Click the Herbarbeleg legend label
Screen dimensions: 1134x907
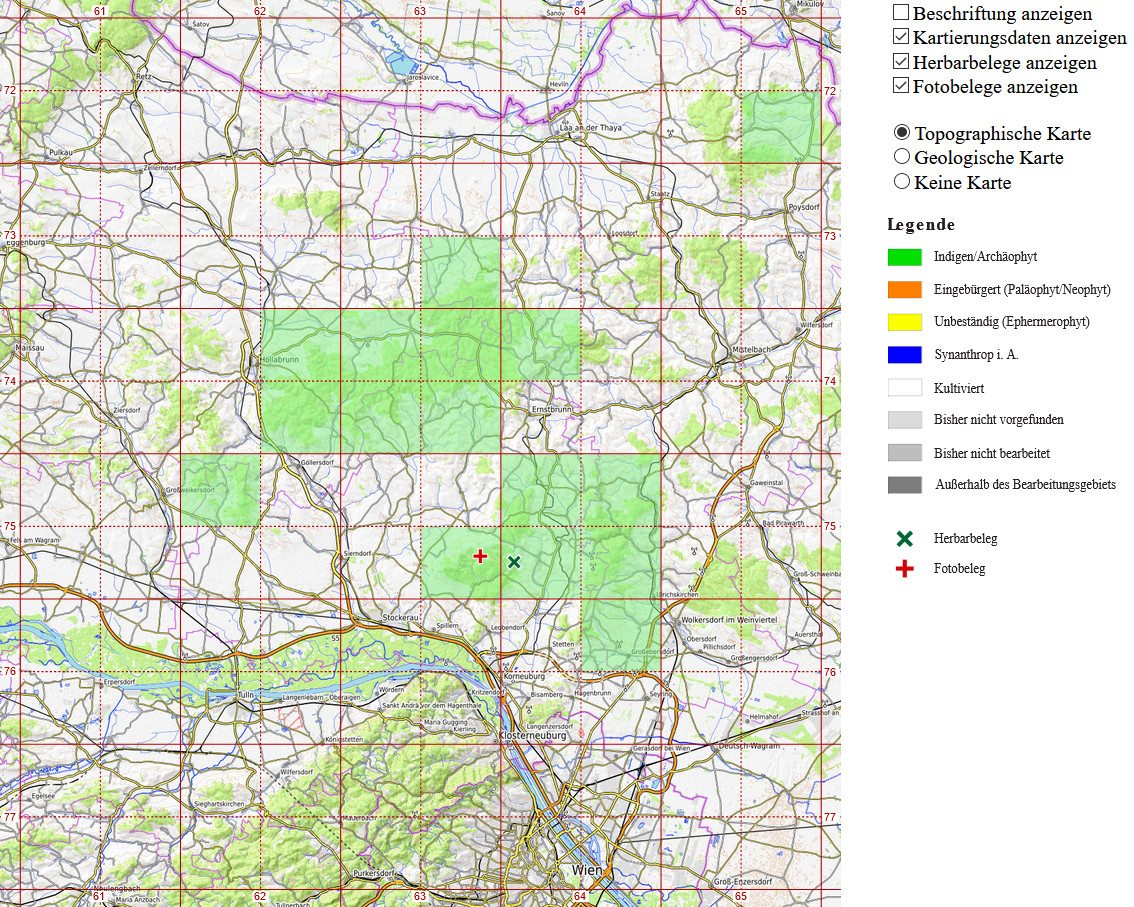(965, 539)
